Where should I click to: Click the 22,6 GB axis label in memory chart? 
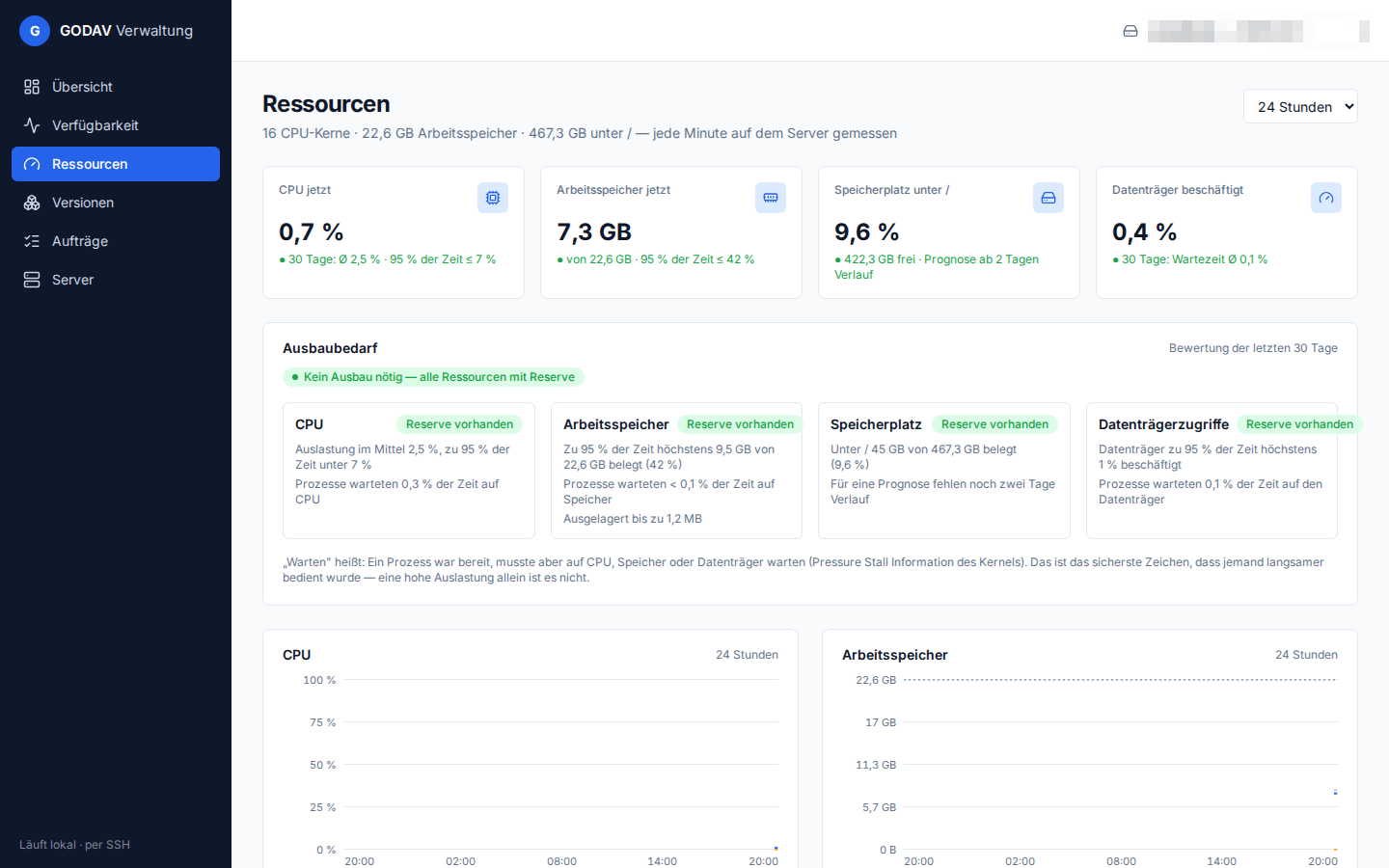pos(876,680)
